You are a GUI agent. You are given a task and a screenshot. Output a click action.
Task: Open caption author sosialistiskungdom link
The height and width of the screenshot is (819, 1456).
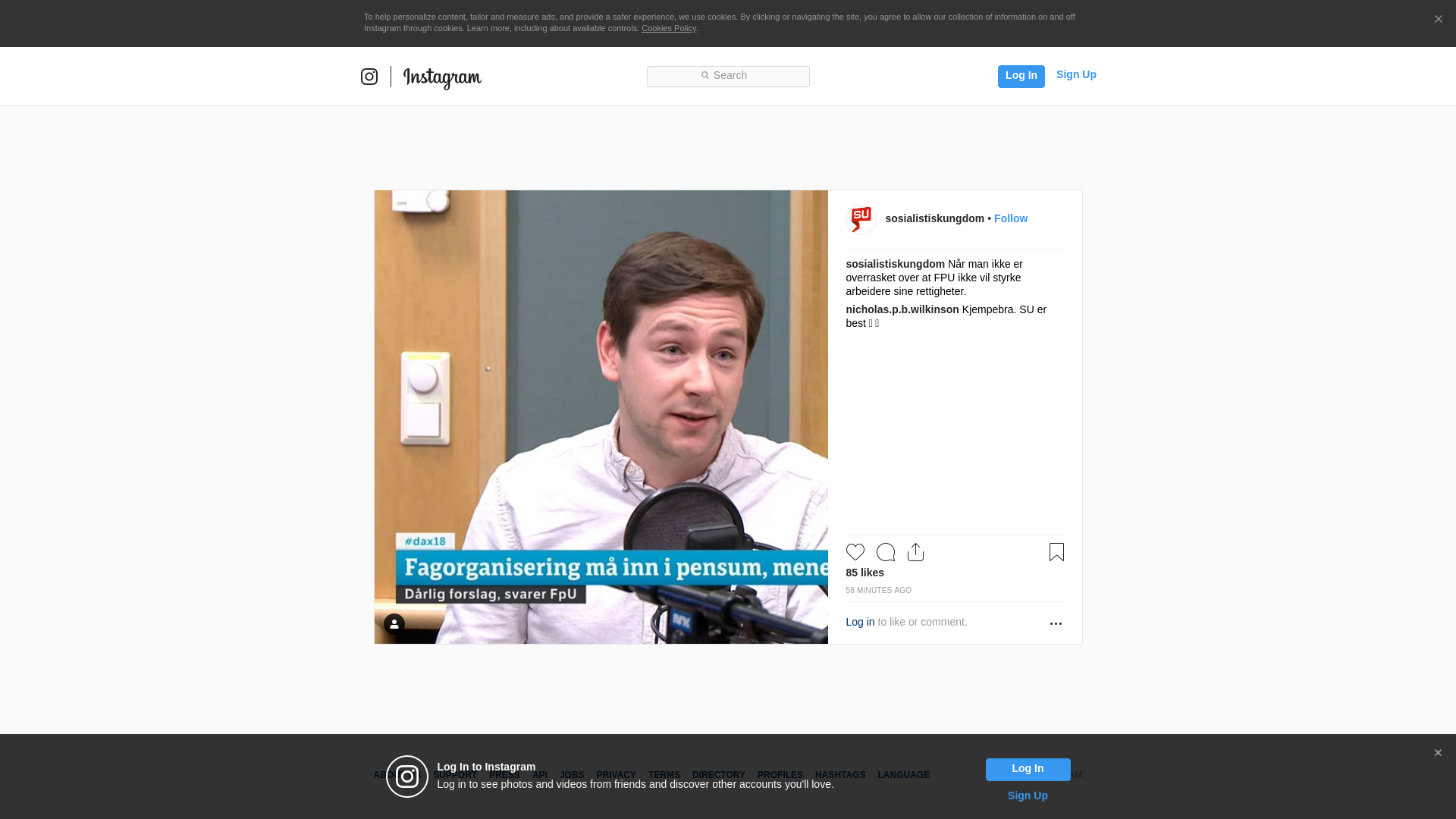(895, 264)
